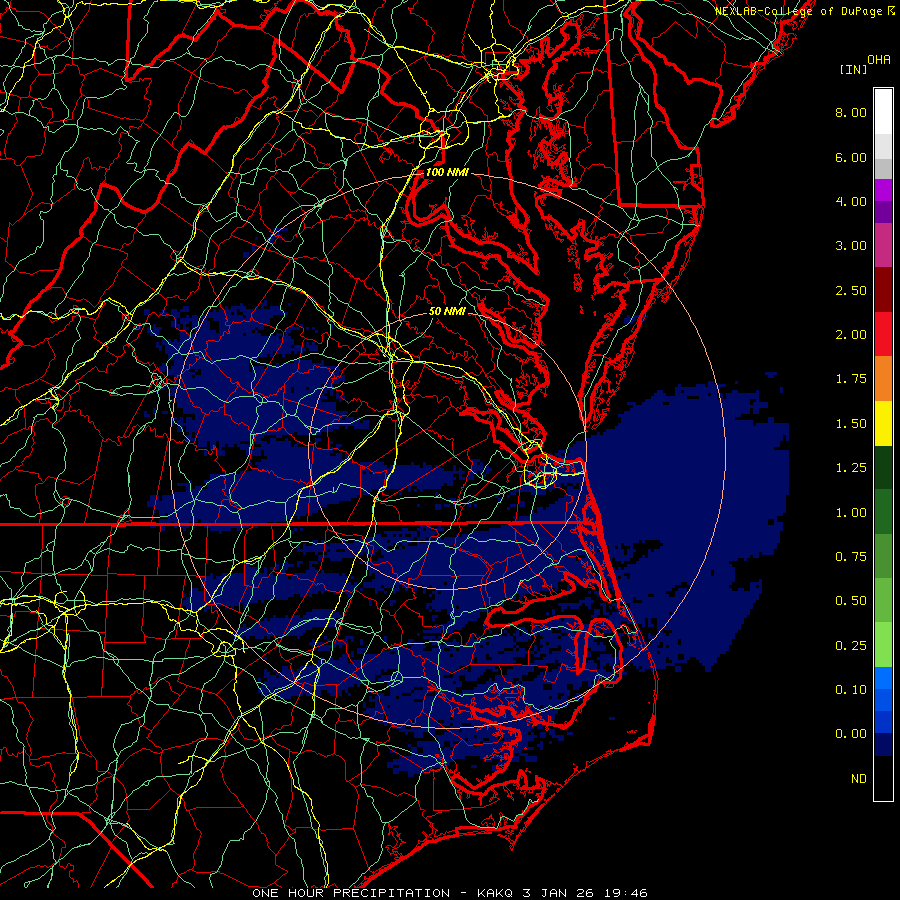Click the '3 JAN 26' date text

[559, 893]
